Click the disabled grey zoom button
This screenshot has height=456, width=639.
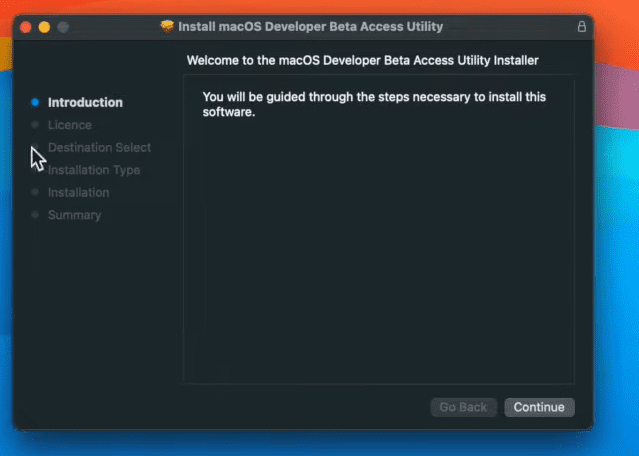pyautogui.click(x=63, y=27)
